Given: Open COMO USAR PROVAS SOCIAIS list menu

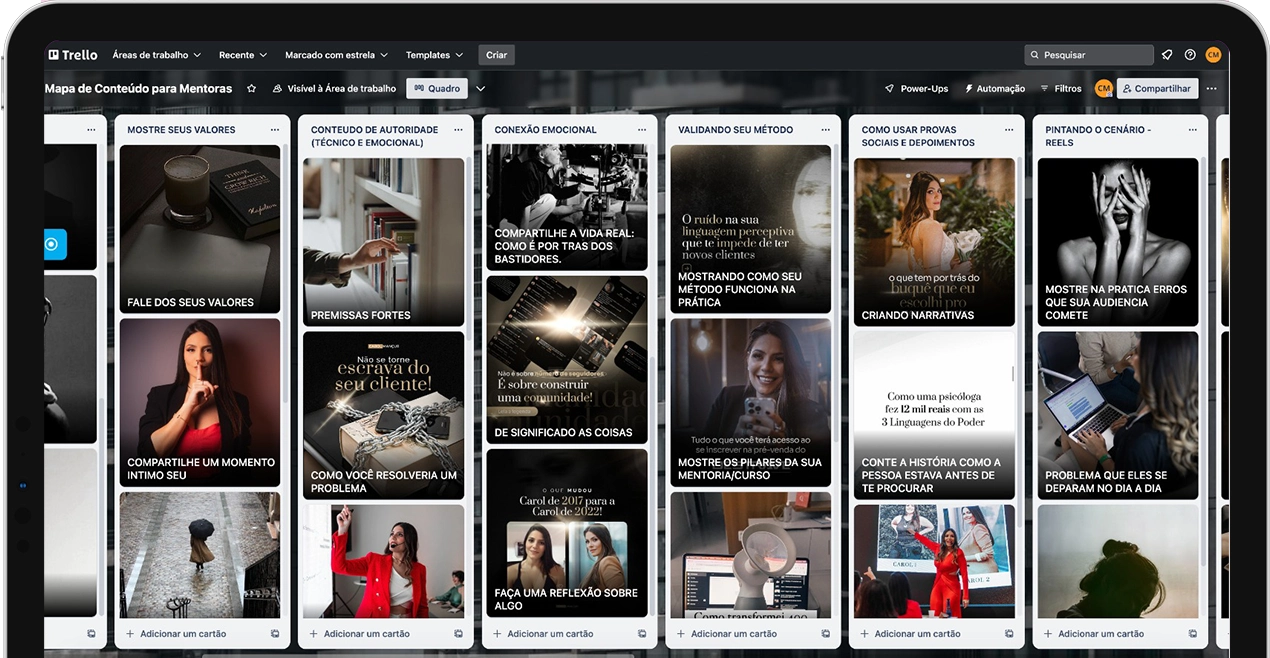Looking at the screenshot, I should (x=1009, y=130).
